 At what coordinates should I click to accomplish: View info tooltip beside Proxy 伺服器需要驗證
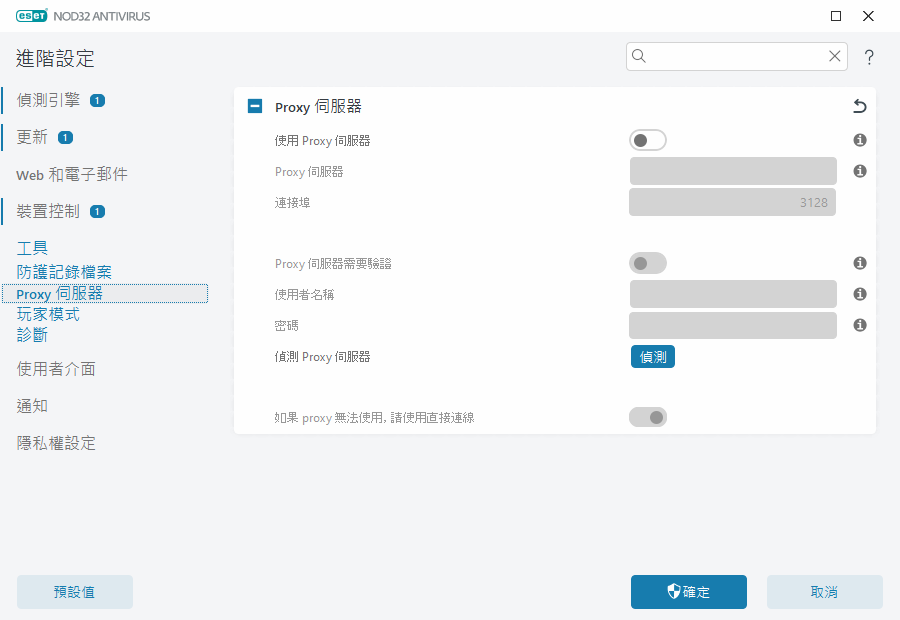(x=859, y=263)
